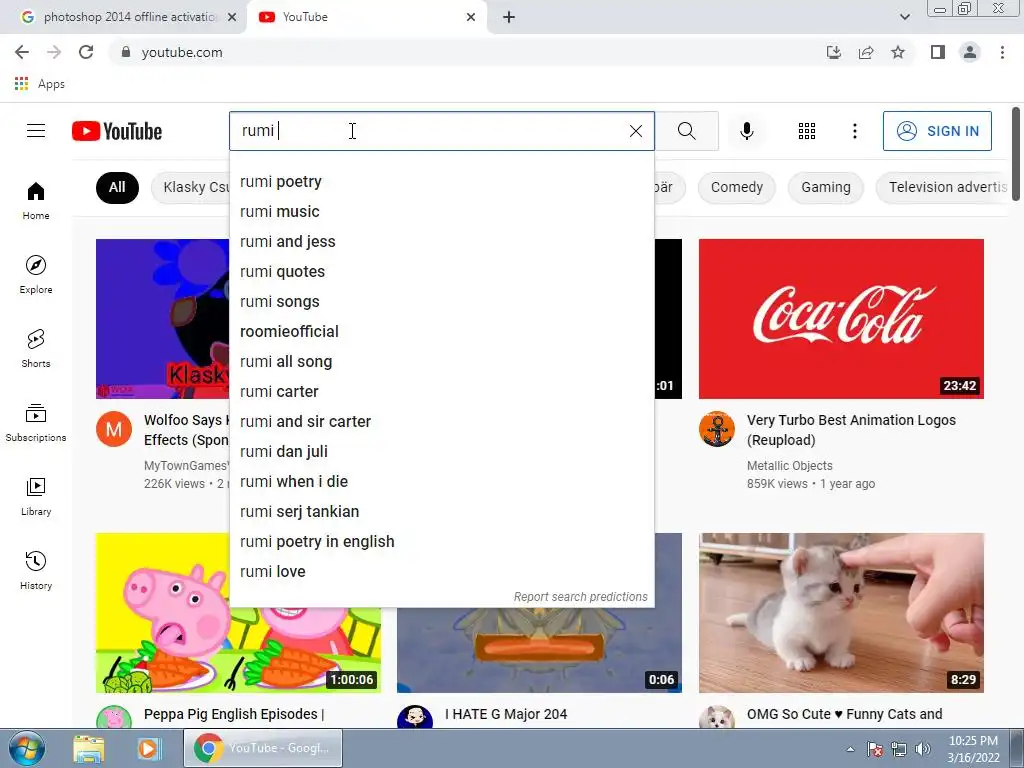Open I HATE G Major 204 video title
Viewport: 1024px width, 768px height.
tap(505, 714)
